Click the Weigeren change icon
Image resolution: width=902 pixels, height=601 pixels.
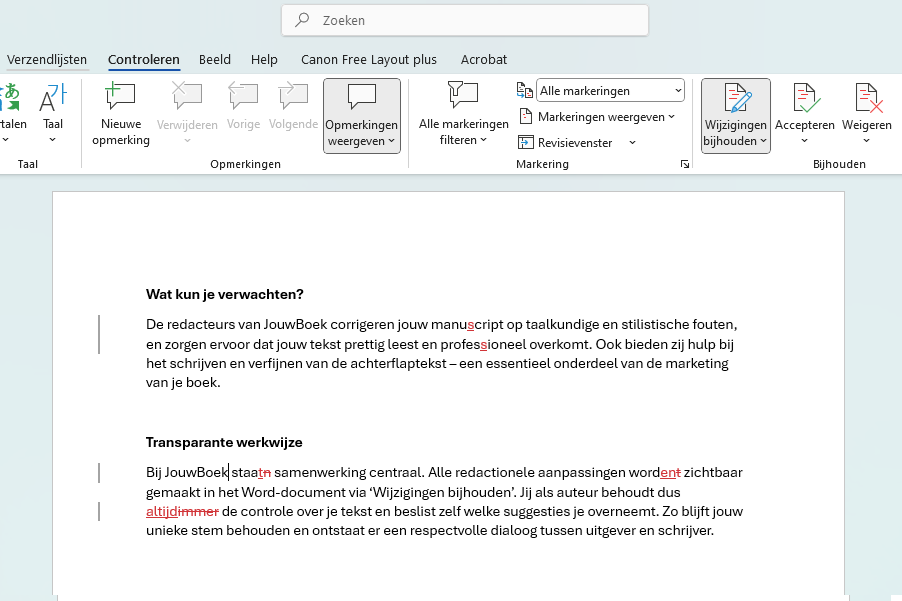point(867,97)
